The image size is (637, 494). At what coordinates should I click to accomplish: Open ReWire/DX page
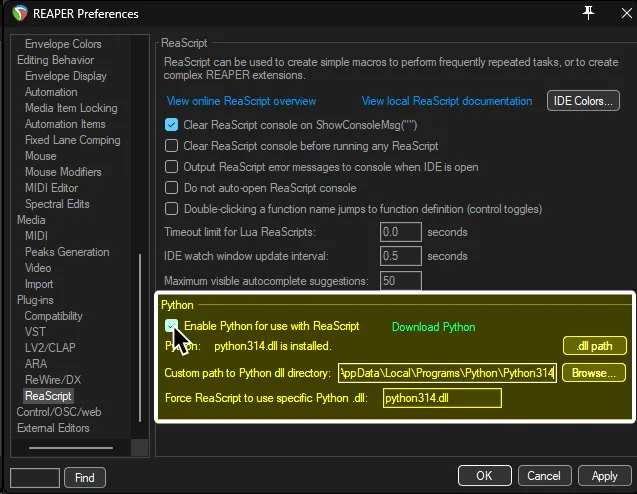click(x=53, y=380)
